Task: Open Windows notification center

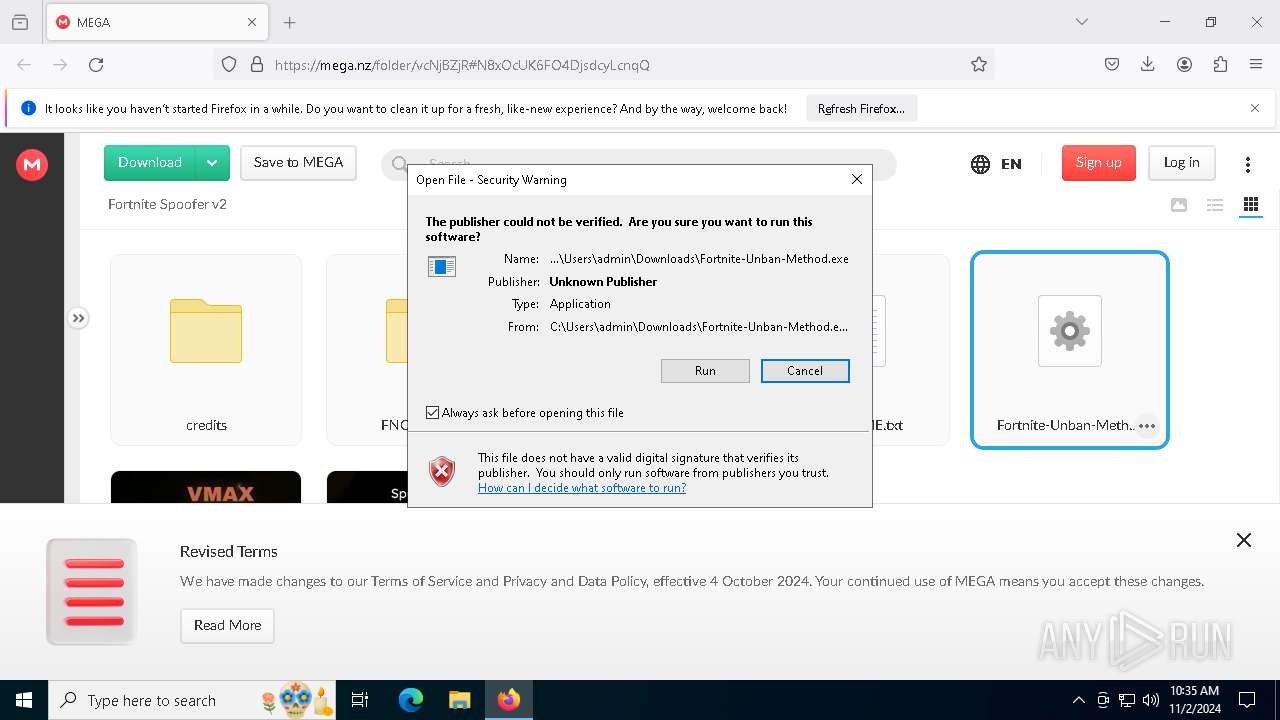Action: click(1247, 700)
